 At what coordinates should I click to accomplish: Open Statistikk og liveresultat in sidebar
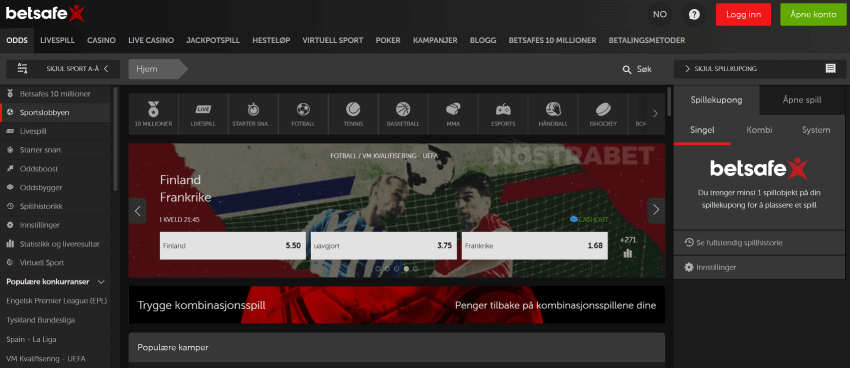click(x=55, y=244)
